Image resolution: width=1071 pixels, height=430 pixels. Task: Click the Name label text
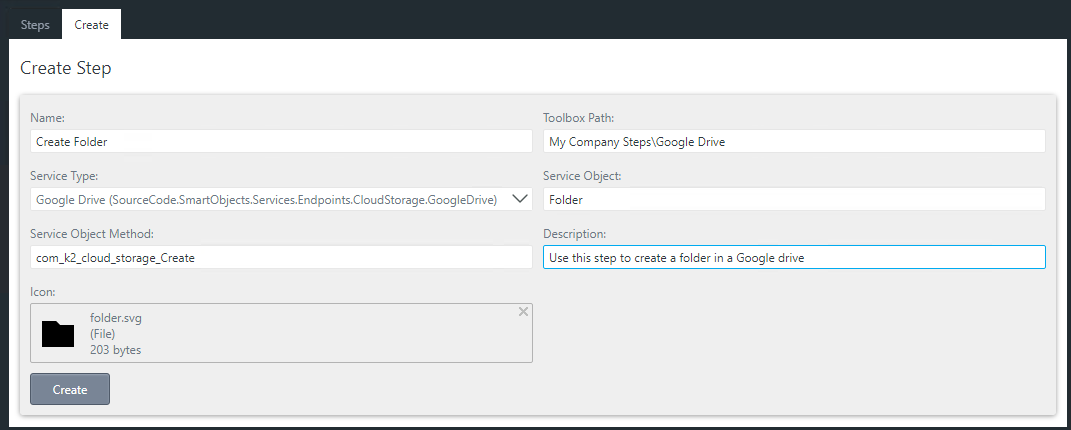[x=47, y=118]
